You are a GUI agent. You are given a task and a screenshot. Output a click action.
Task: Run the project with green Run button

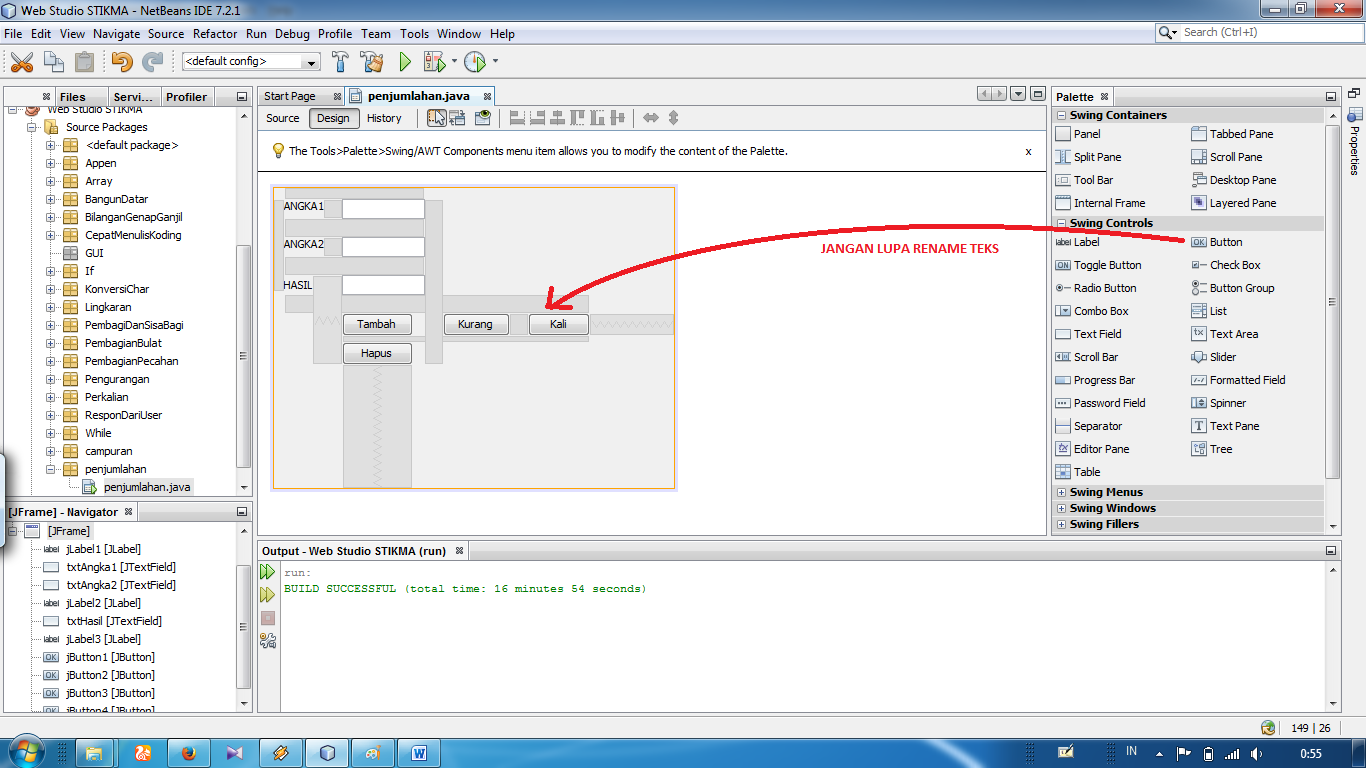(404, 61)
